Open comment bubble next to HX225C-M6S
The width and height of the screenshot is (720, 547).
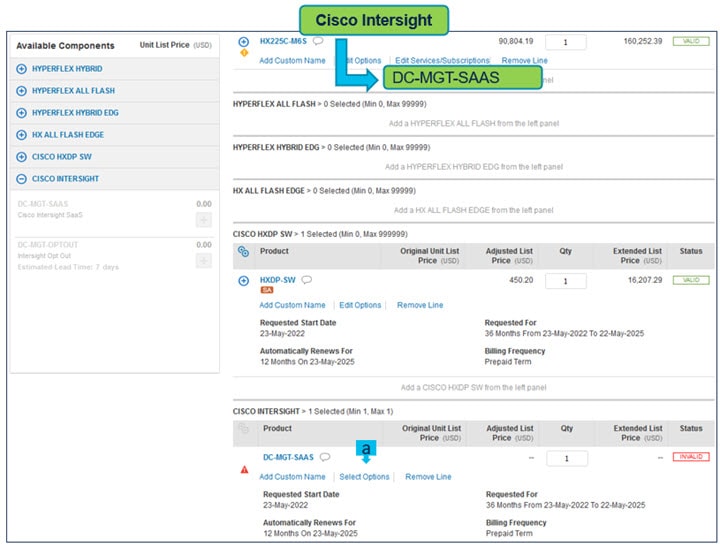tap(318, 41)
